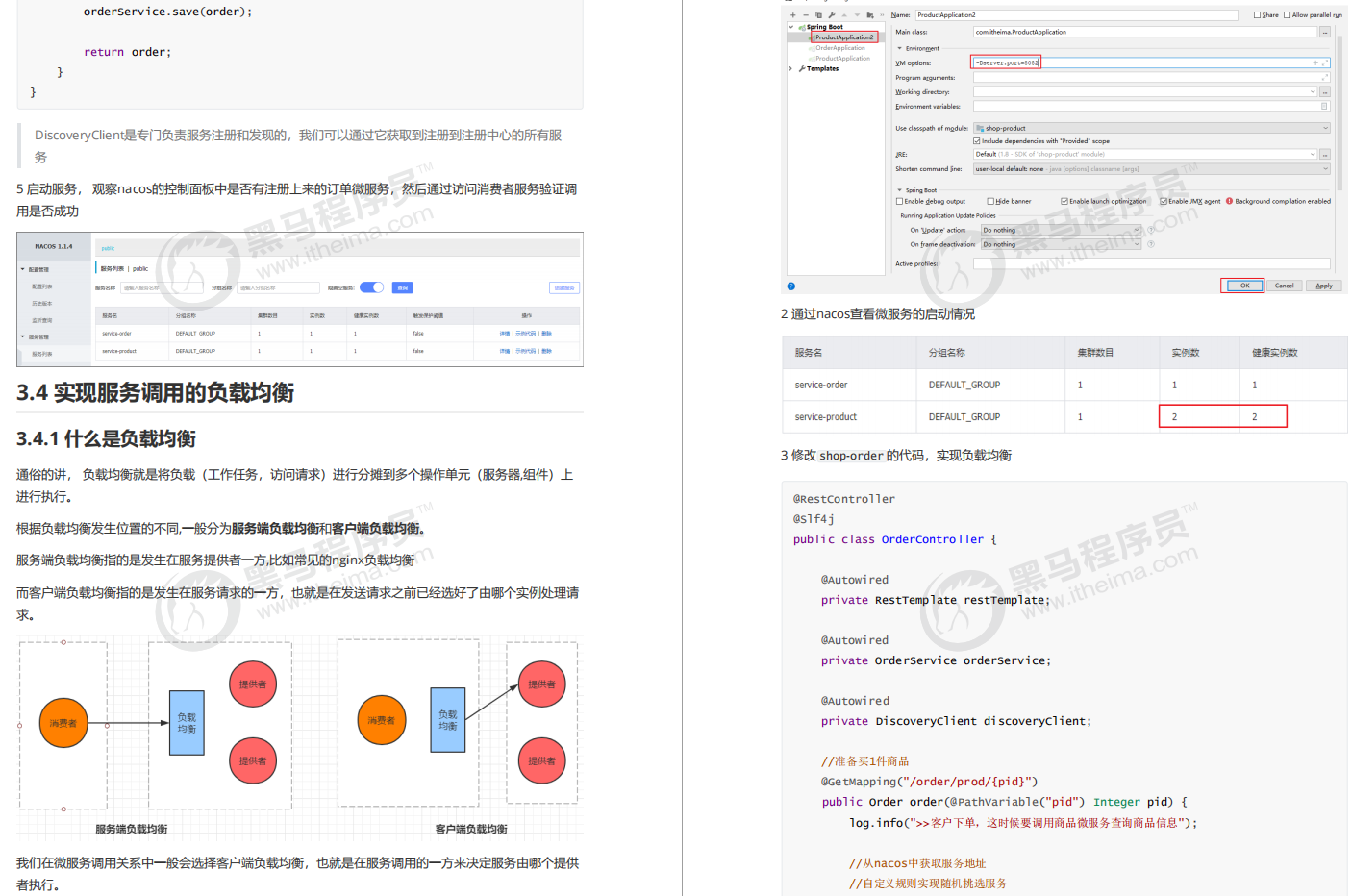
Task: Click the Nacos 服务名称 search input
Action: [x=162, y=287]
